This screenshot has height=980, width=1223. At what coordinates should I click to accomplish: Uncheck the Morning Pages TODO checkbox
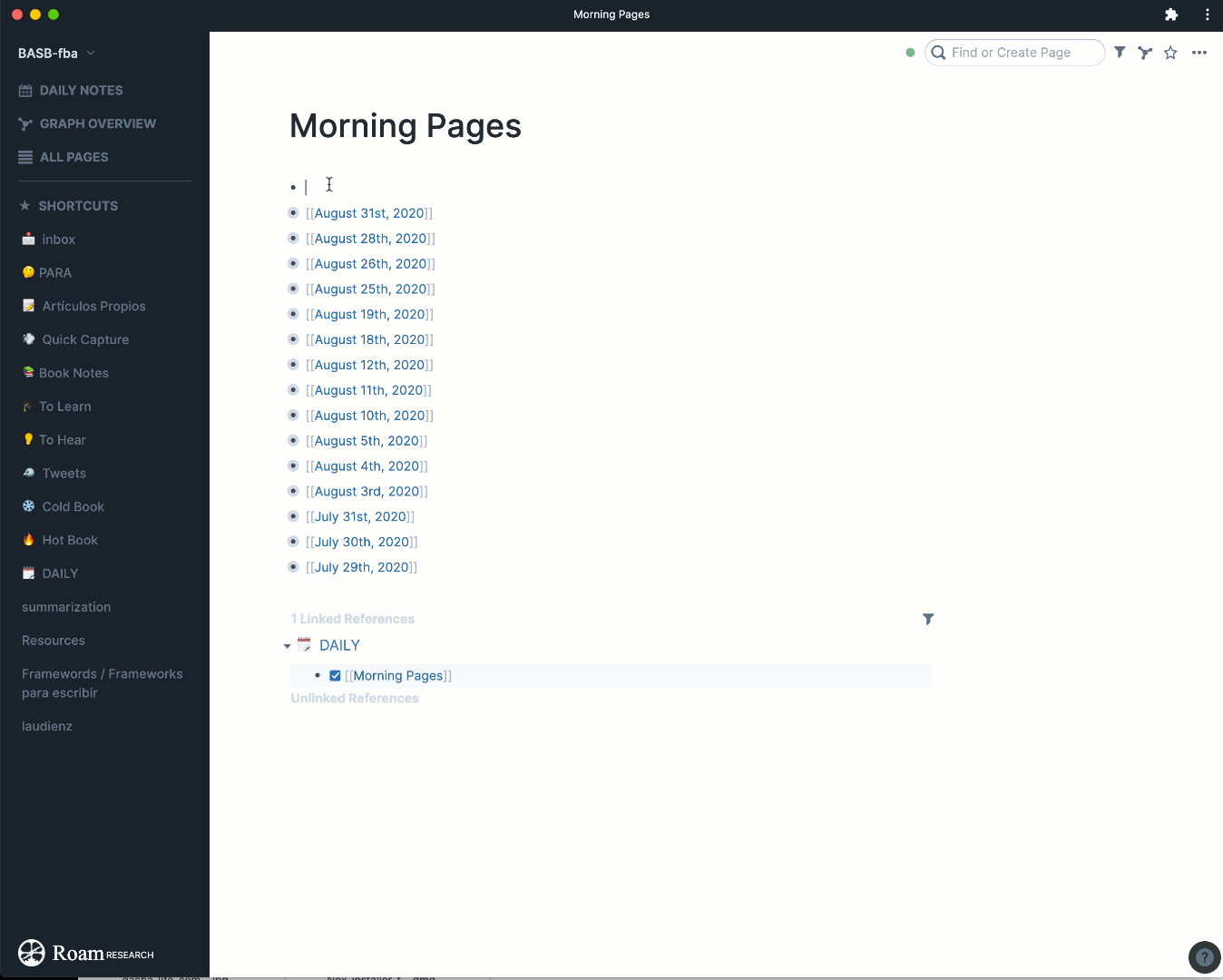point(335,676)
